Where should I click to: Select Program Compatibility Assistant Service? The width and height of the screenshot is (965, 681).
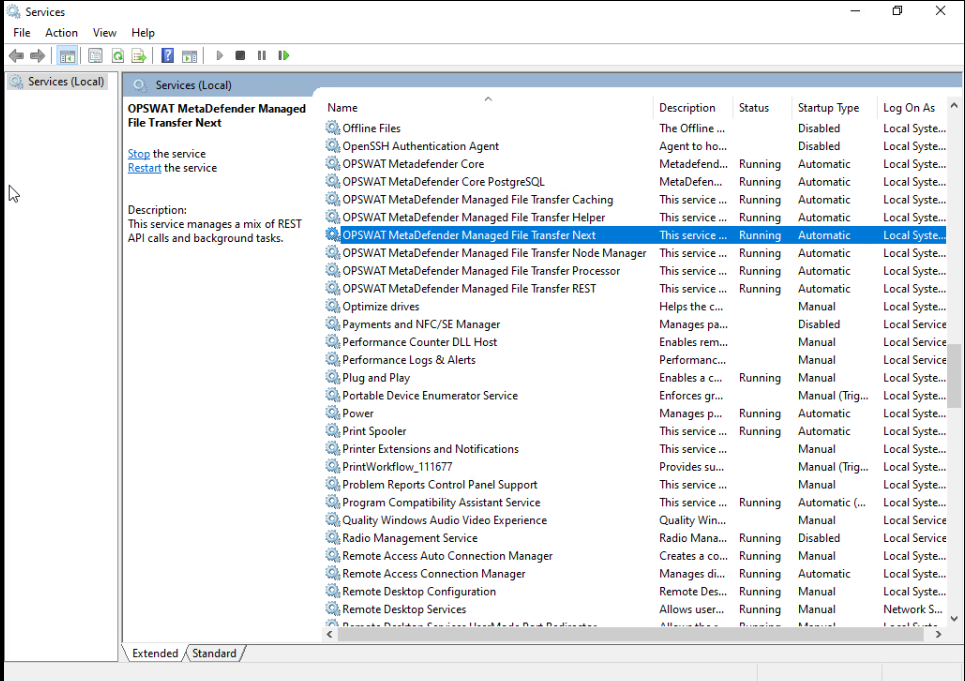click(x=635, y=502)
